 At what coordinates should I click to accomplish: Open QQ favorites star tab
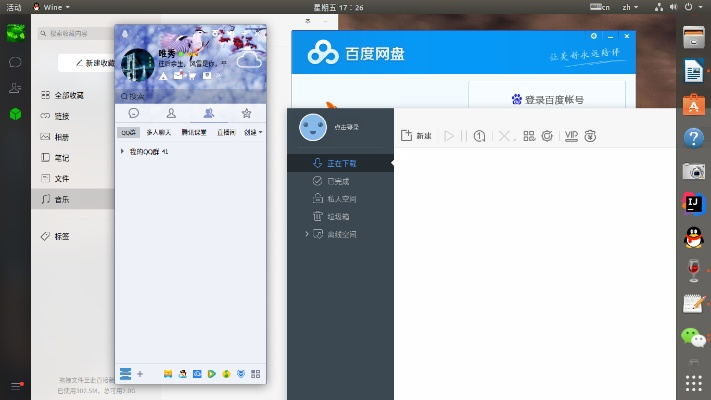246,113
